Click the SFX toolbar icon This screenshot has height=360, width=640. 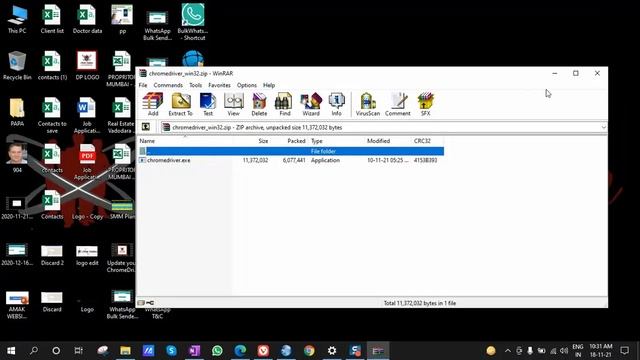tap(425, 104)
